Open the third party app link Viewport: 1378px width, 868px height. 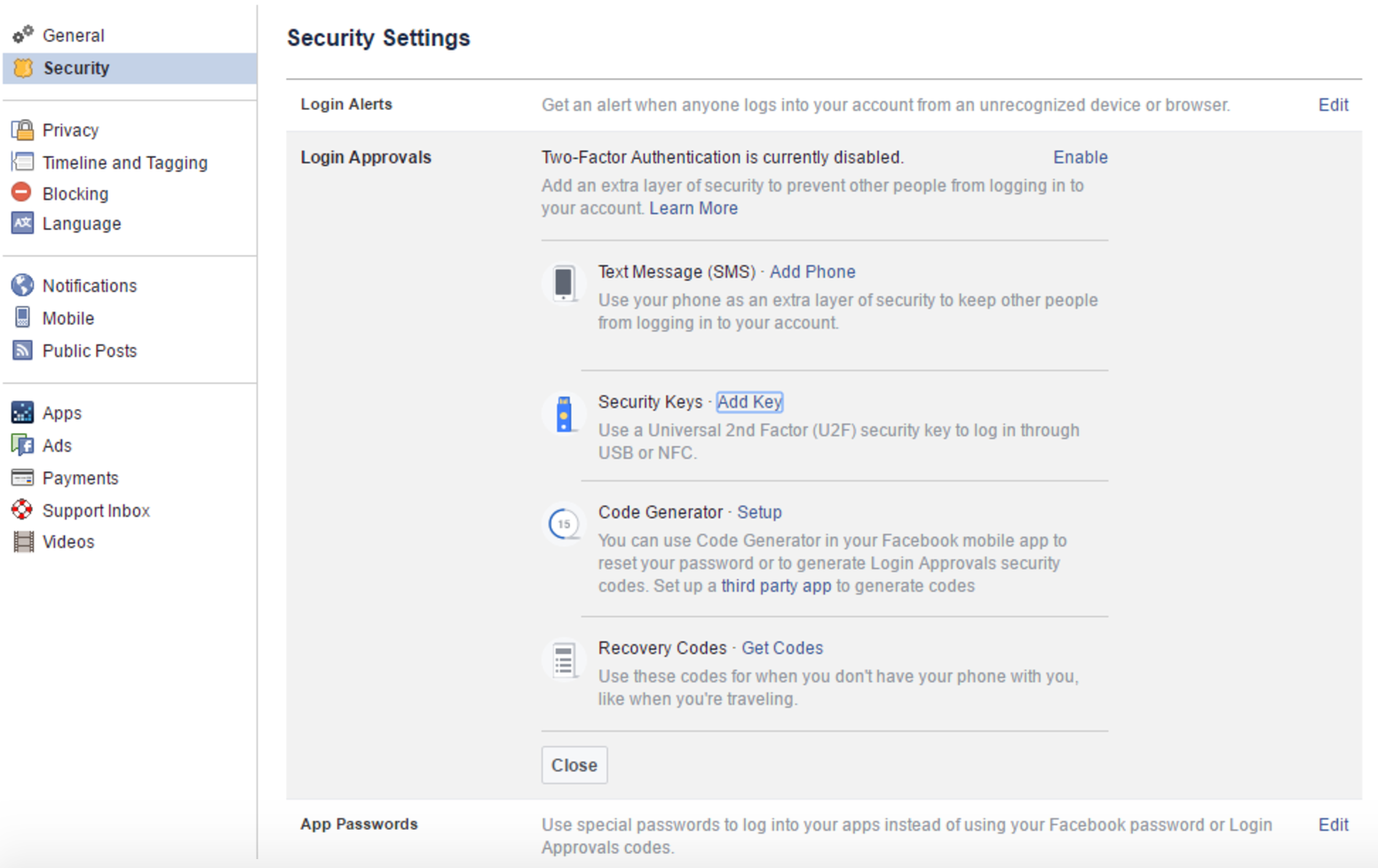(x=775, y=586)
